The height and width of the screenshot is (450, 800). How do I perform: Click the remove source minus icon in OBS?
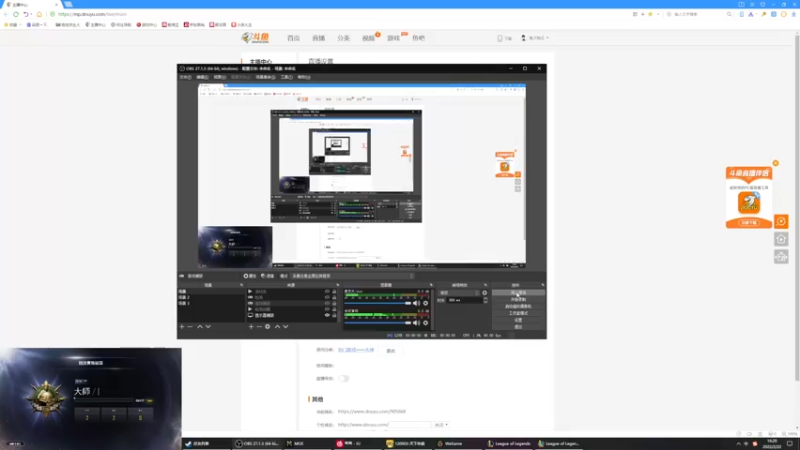click(259, 327)
